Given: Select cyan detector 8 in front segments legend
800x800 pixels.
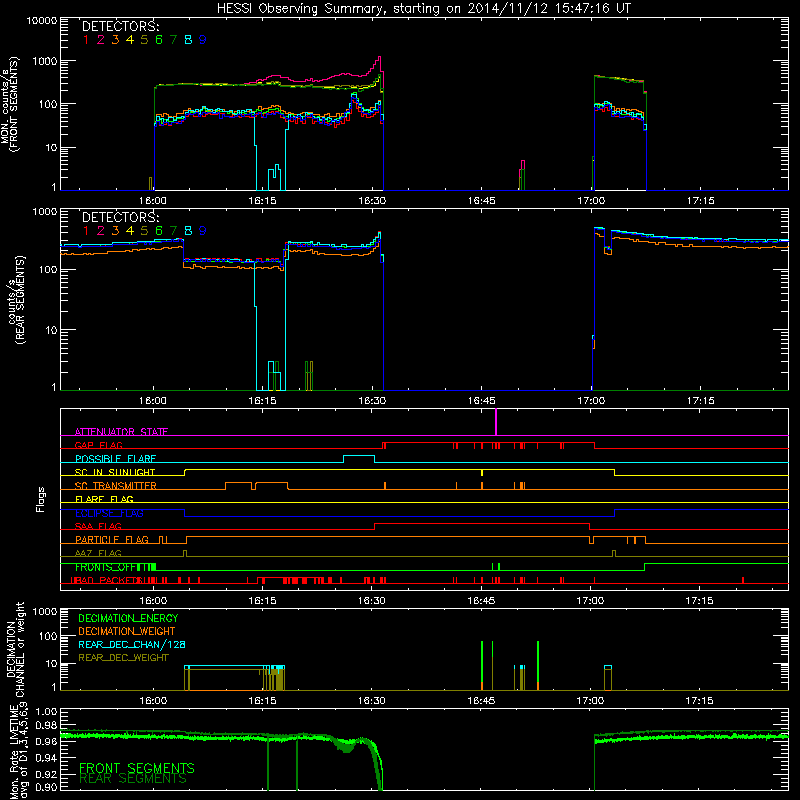Looking at the screenshot, I should pos(188,40).
